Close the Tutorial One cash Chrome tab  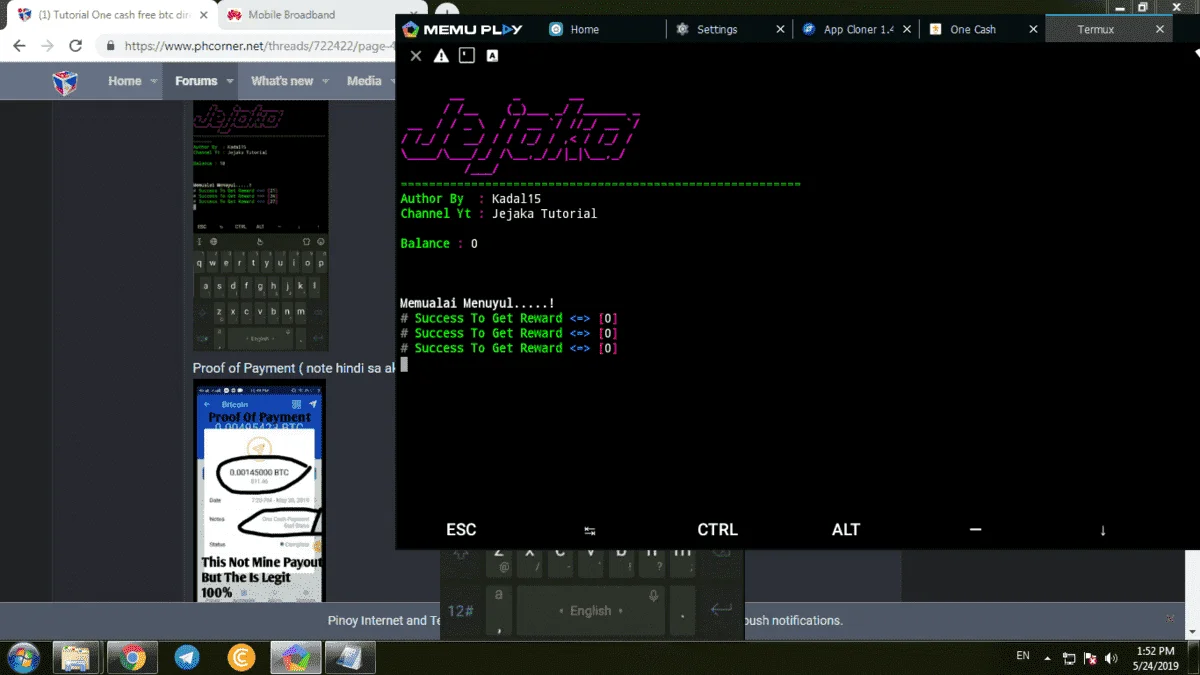[x=204, y=15]
